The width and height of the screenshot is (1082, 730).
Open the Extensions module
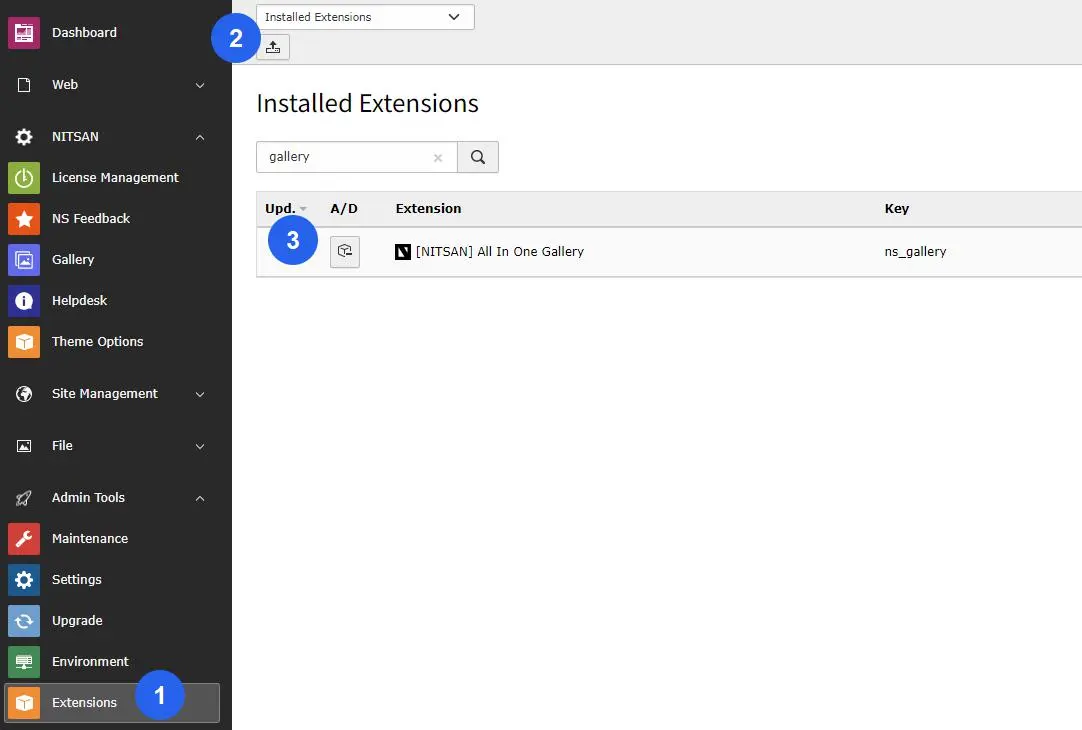pos(112,703)
